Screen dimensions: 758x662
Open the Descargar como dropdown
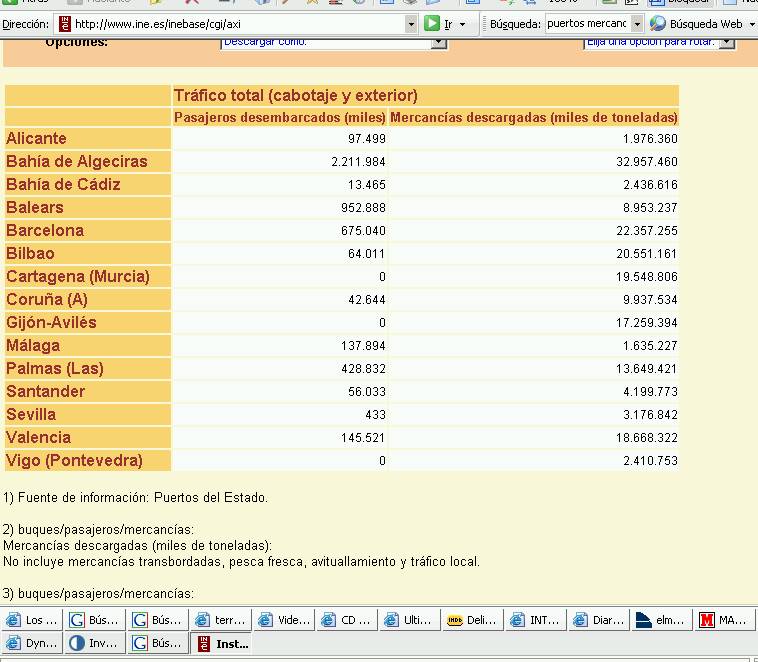[438, 43]
